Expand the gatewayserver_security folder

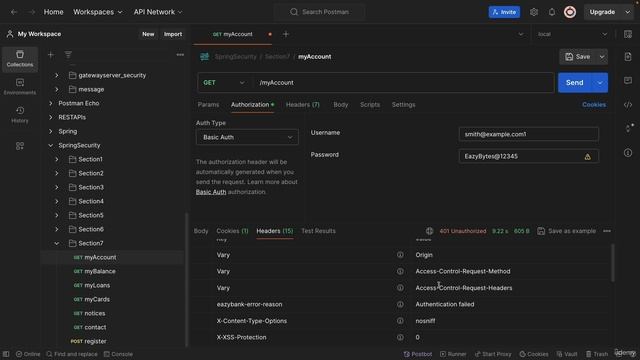point(57,76)
